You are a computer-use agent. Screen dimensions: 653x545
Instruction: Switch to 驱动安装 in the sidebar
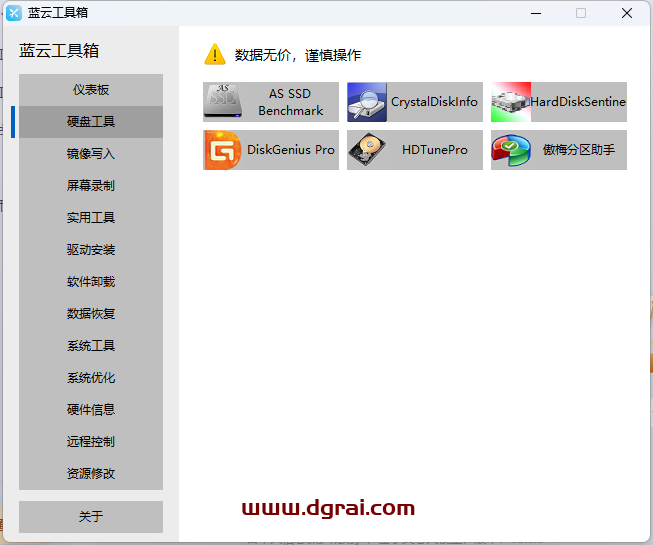point(91,250)
